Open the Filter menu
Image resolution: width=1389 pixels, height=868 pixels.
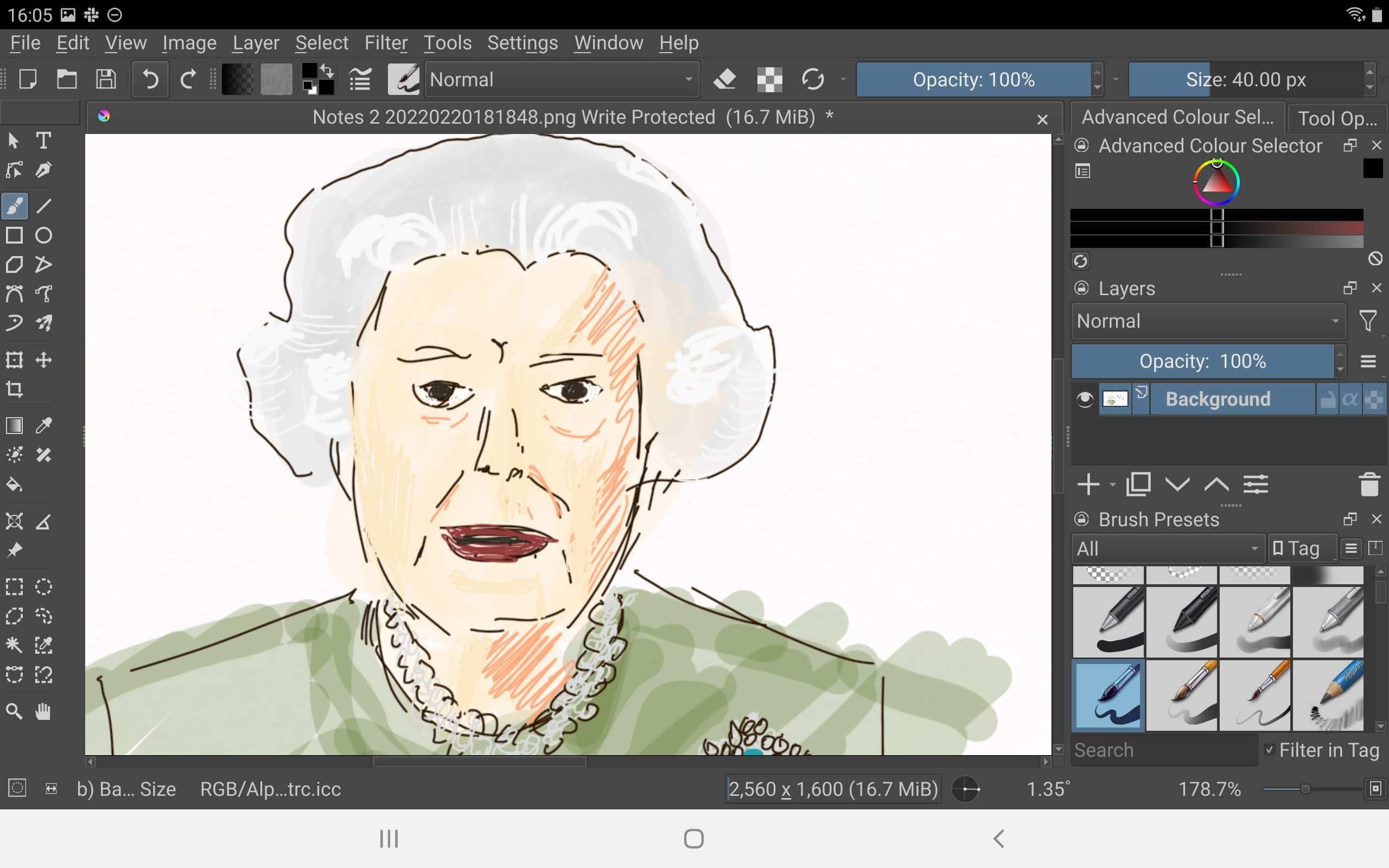(x=384, y=42)
